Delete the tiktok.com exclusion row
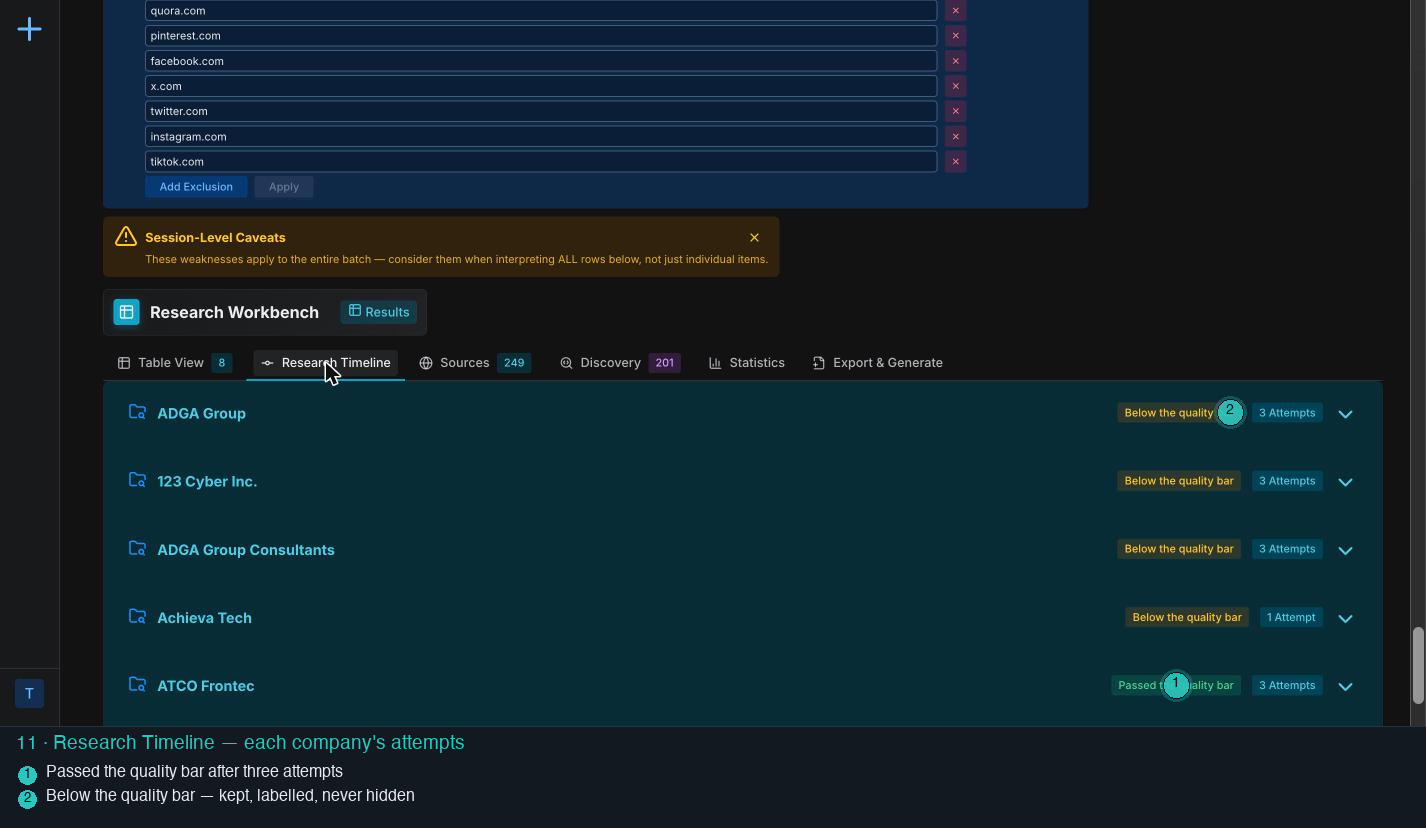This screenshot has height=828, width=1426. coord(955,161)
